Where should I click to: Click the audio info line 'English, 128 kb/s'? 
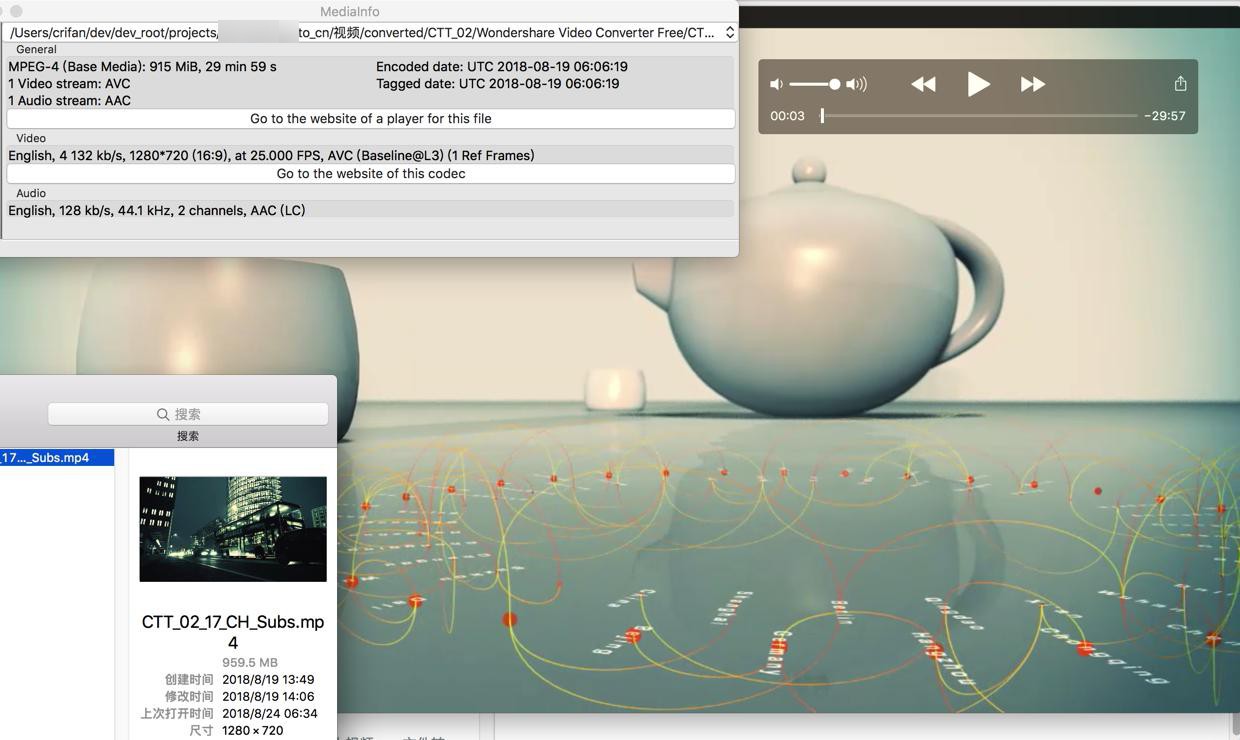point(157,210)
